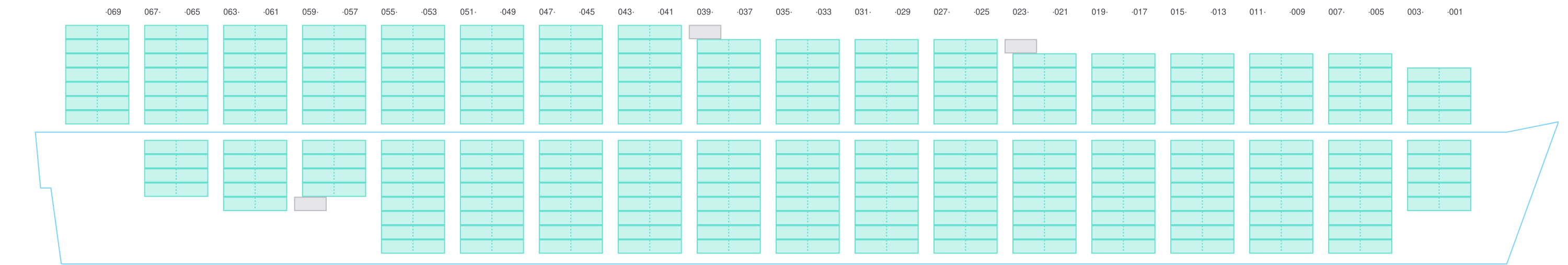Select the on-deck block for bay 069
Screen dimensions: 1568x265
tap(97, 75)
